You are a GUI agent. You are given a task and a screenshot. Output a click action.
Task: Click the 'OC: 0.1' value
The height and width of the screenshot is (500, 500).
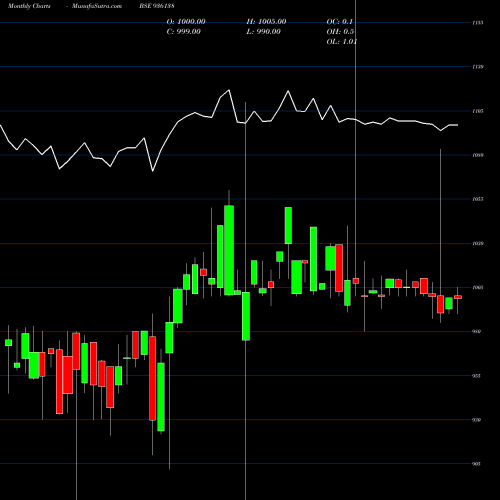(340, 22)
